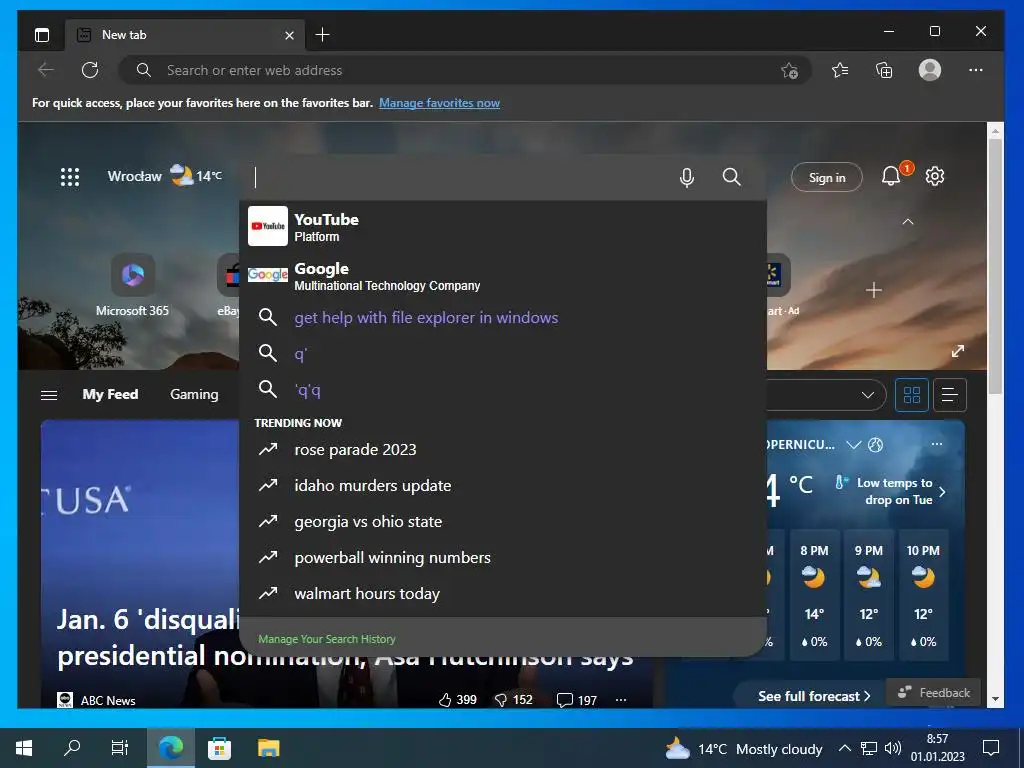Open Microsoft 365 quick link
The height and width of the screenshot is (768, 1024).
click(x=133, y=285)
